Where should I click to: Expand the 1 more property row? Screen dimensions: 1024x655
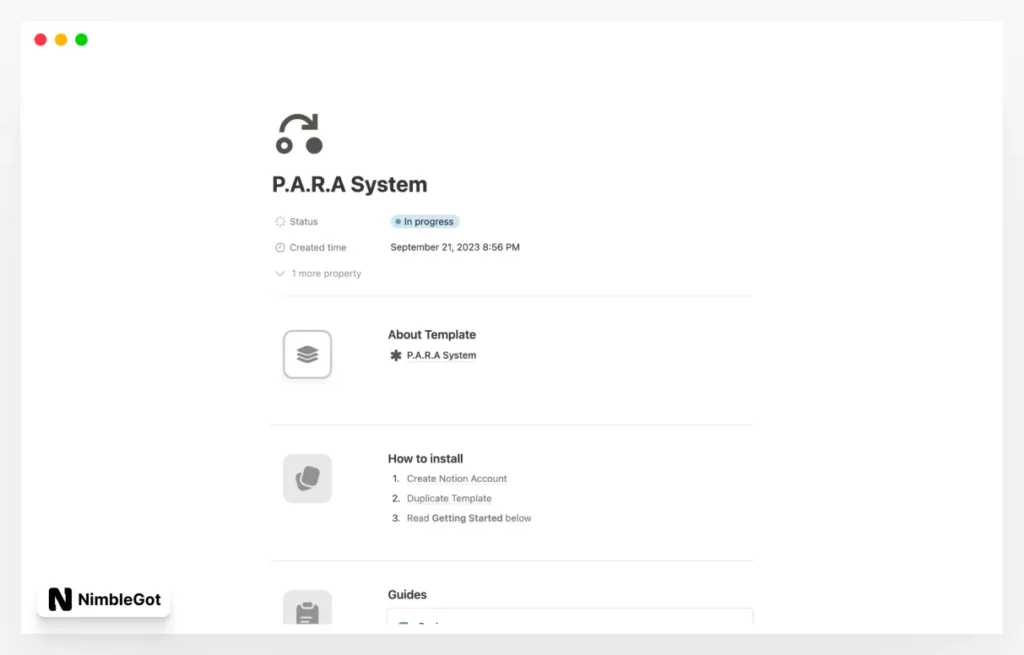click(x=318, y=272)
